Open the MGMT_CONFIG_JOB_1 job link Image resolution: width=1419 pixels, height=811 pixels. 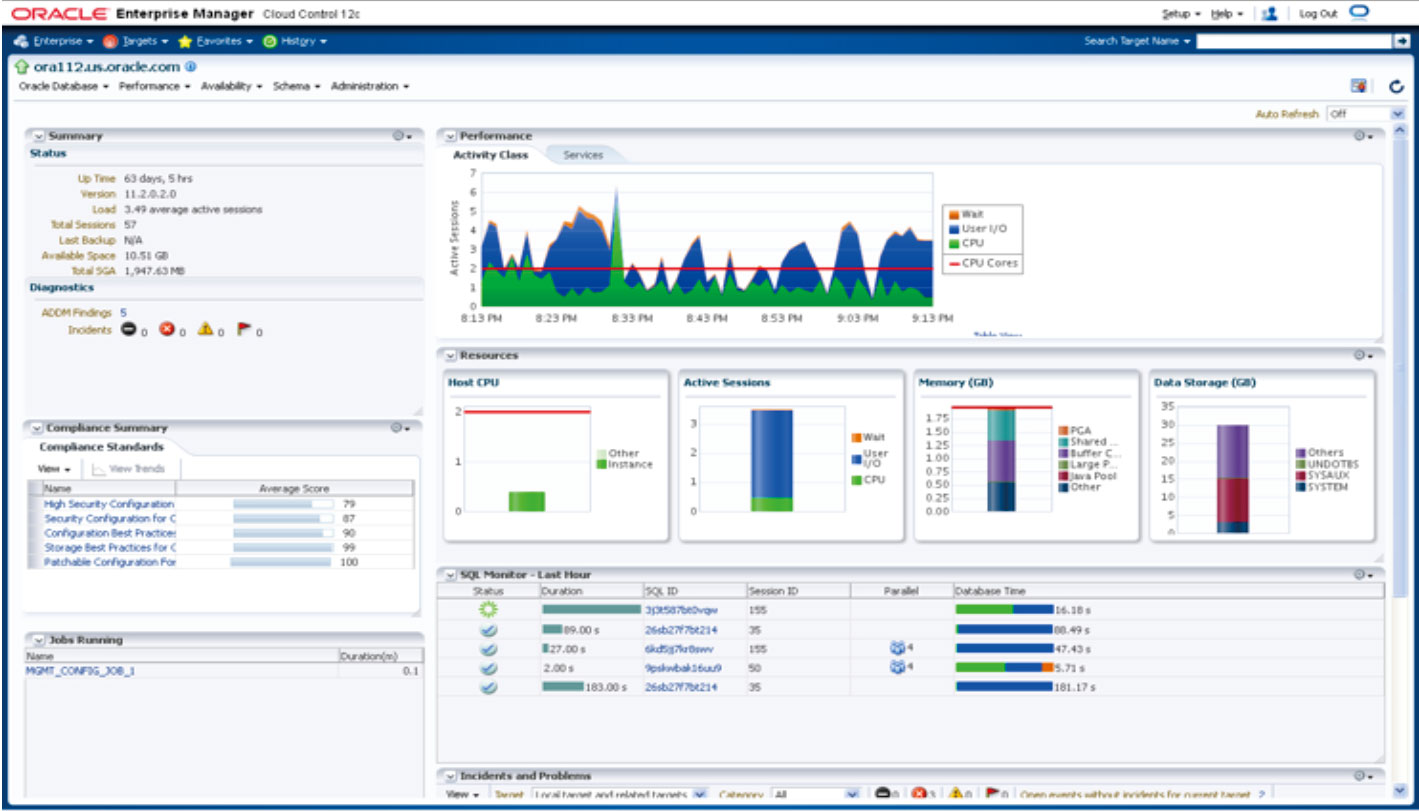click(x=80, y=671)
